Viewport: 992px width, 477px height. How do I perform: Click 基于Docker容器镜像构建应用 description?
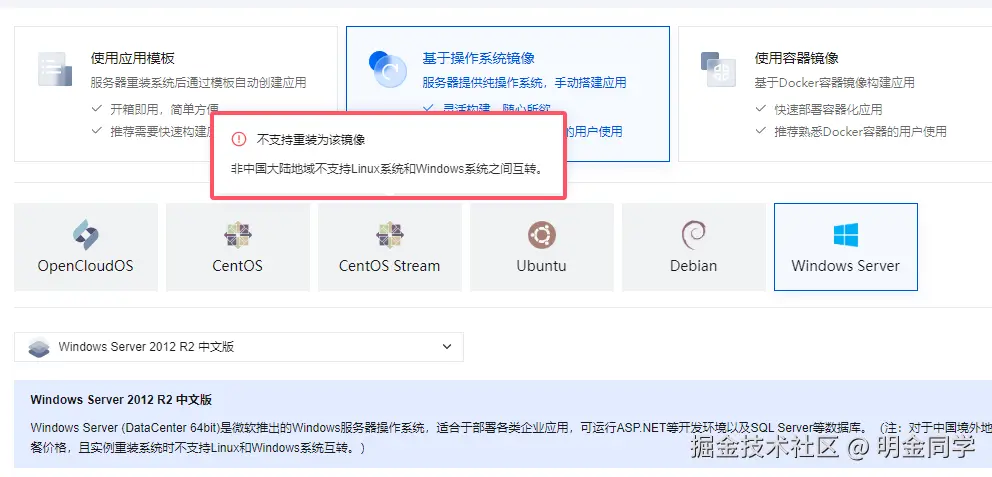point(834,83)
